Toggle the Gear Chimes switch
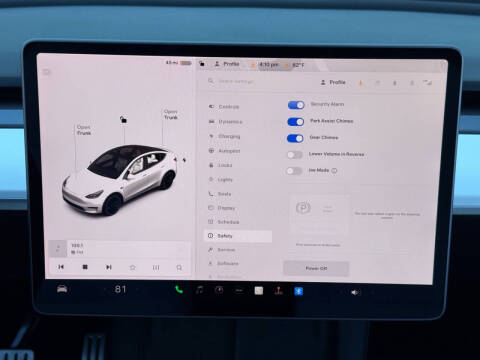 click(x=295, y=138)
